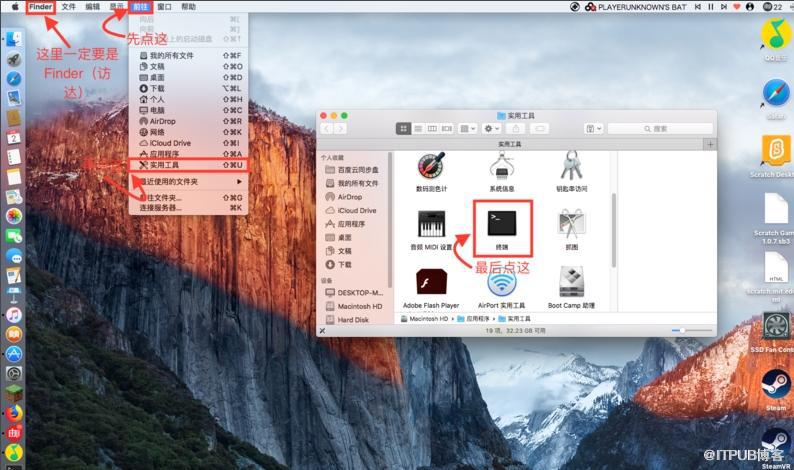Open Boot Camp 助理 icon
Image resolution: width=794 pixels, height=470 pixels.
pos(572,282)
